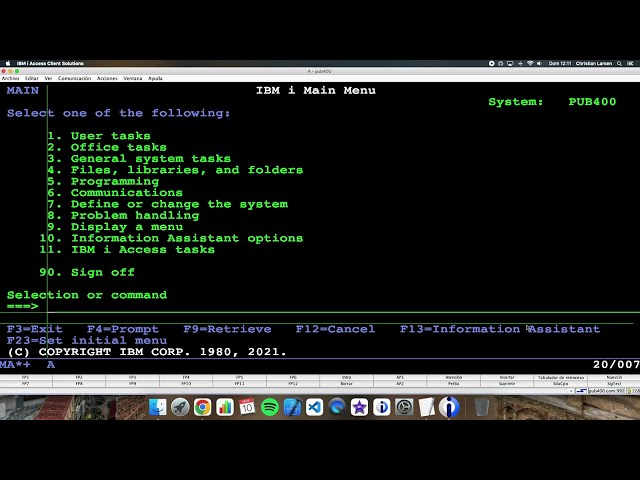640x480 pixels.
Task: Open IBM i Access round icon in dock
Action: pyautogui.click(x=449, y=407)
